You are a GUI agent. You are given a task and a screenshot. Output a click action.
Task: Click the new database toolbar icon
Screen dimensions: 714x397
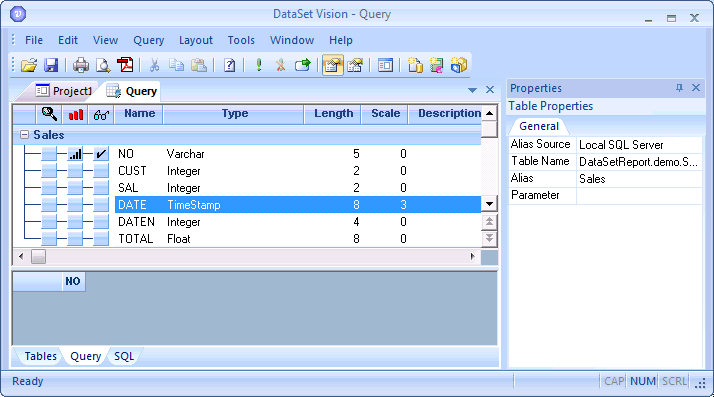point(415,65)
